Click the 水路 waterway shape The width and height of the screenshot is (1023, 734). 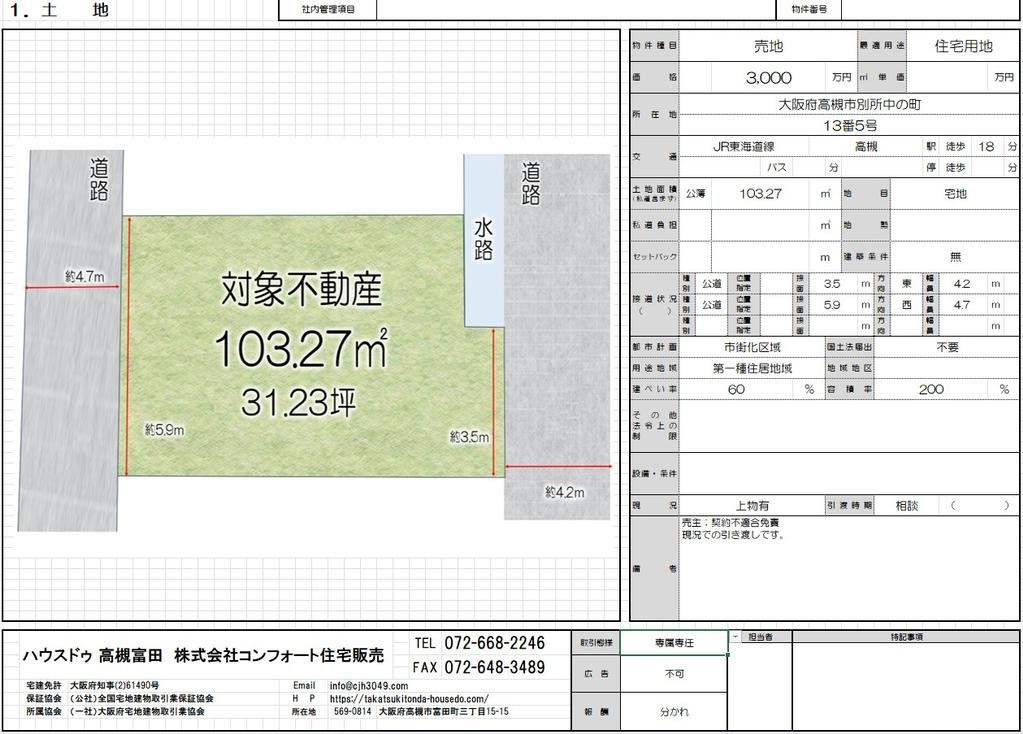483,239
